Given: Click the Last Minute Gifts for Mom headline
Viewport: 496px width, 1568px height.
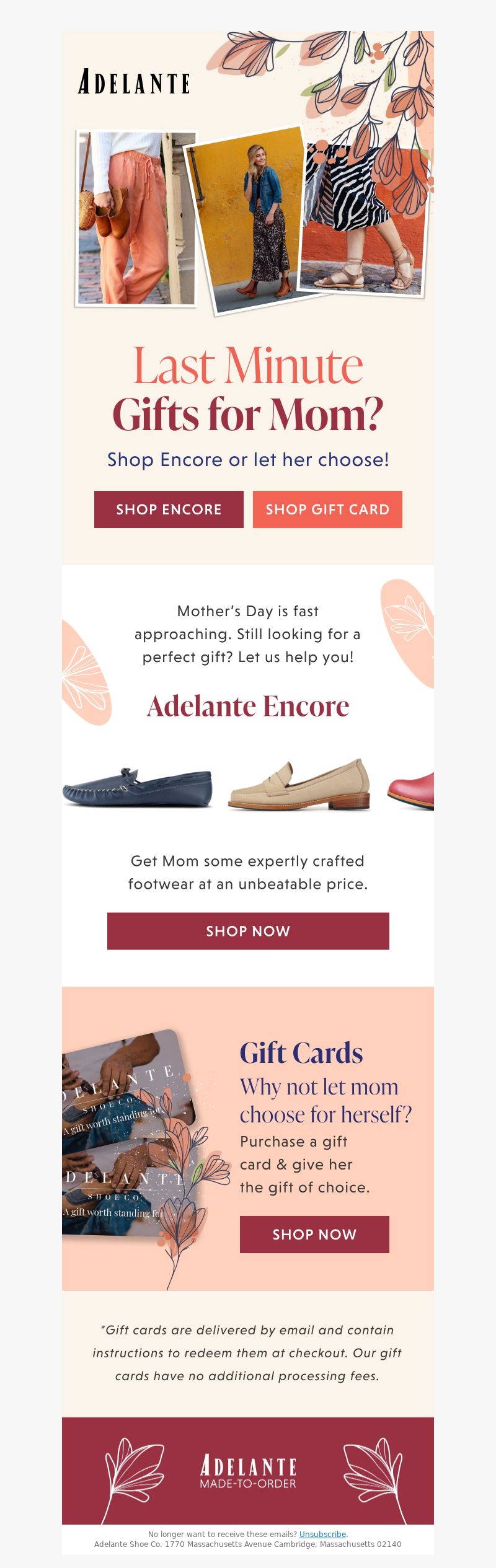Looking at the screenshot, I should point(248,390).
